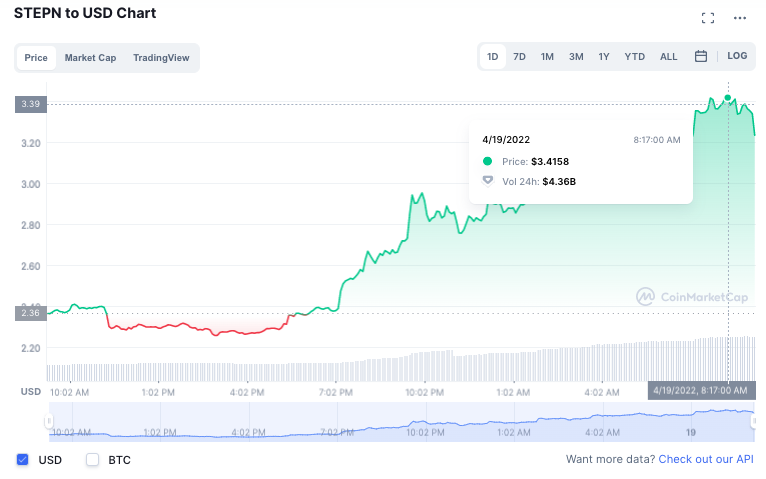Select the 7D time range
Screen dimensions: 766x479
point(519,57)
